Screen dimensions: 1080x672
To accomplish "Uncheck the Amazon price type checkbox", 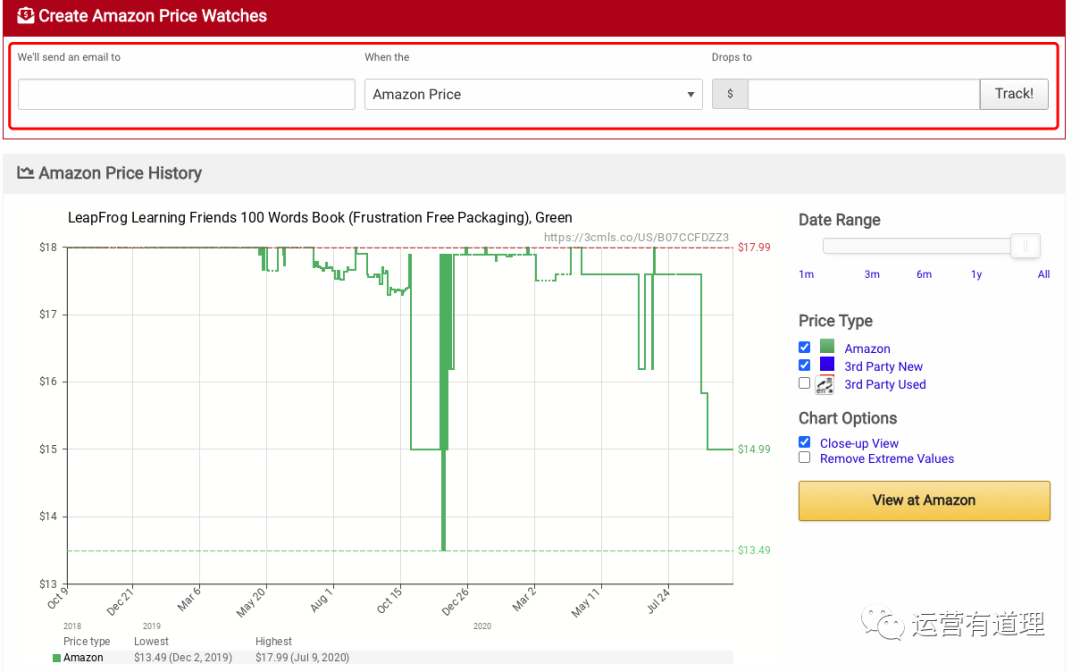I will tap(805, 348).
